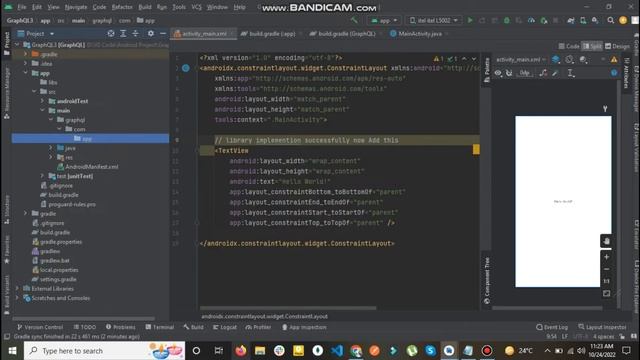Image resolution: width=640 pixels, height=360 pixels.
Task: Click the clear constraints icon
Action: point(543,73)
